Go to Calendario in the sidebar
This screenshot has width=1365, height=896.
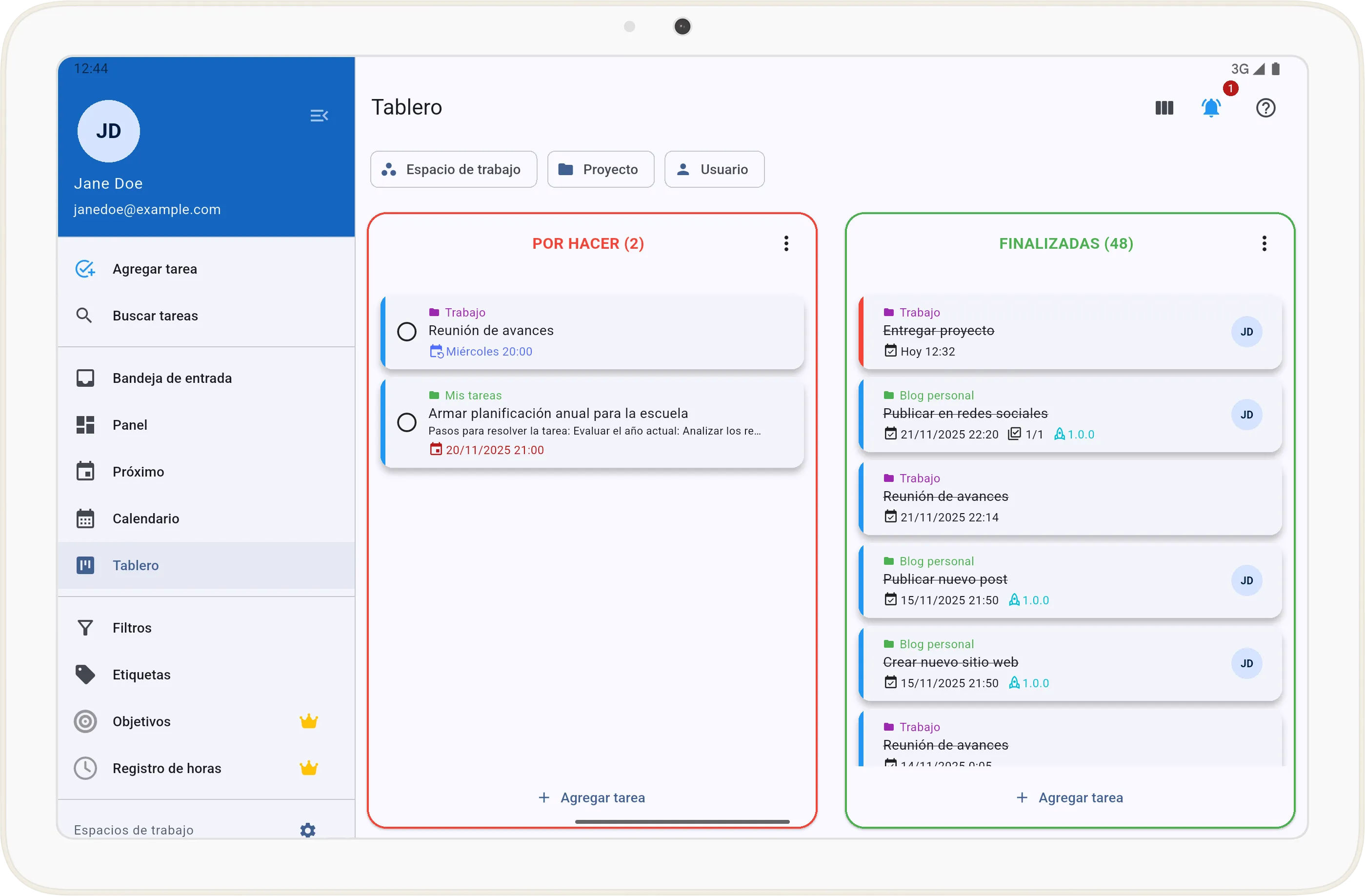[146, 518]
